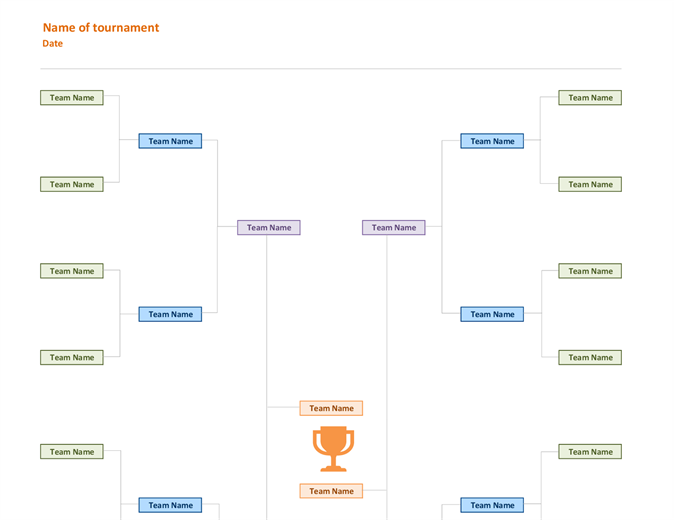Click the second blue Team Name box on the left
The image size is (675, 520).
click(170, 314)
